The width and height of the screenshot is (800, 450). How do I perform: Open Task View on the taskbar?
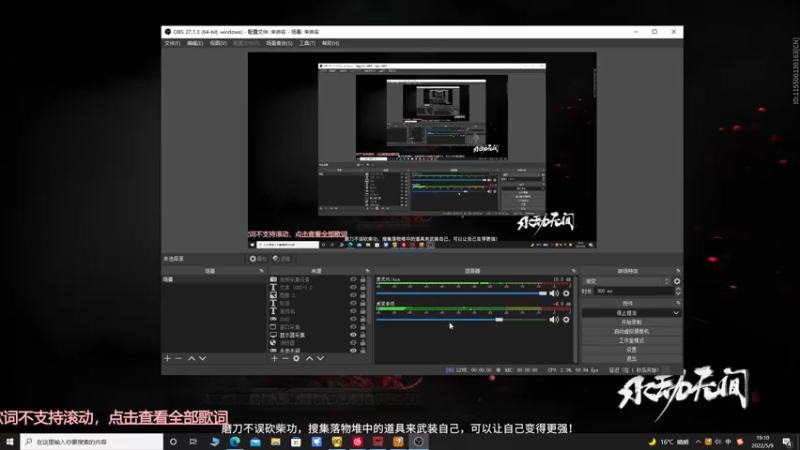click(193, 442)
